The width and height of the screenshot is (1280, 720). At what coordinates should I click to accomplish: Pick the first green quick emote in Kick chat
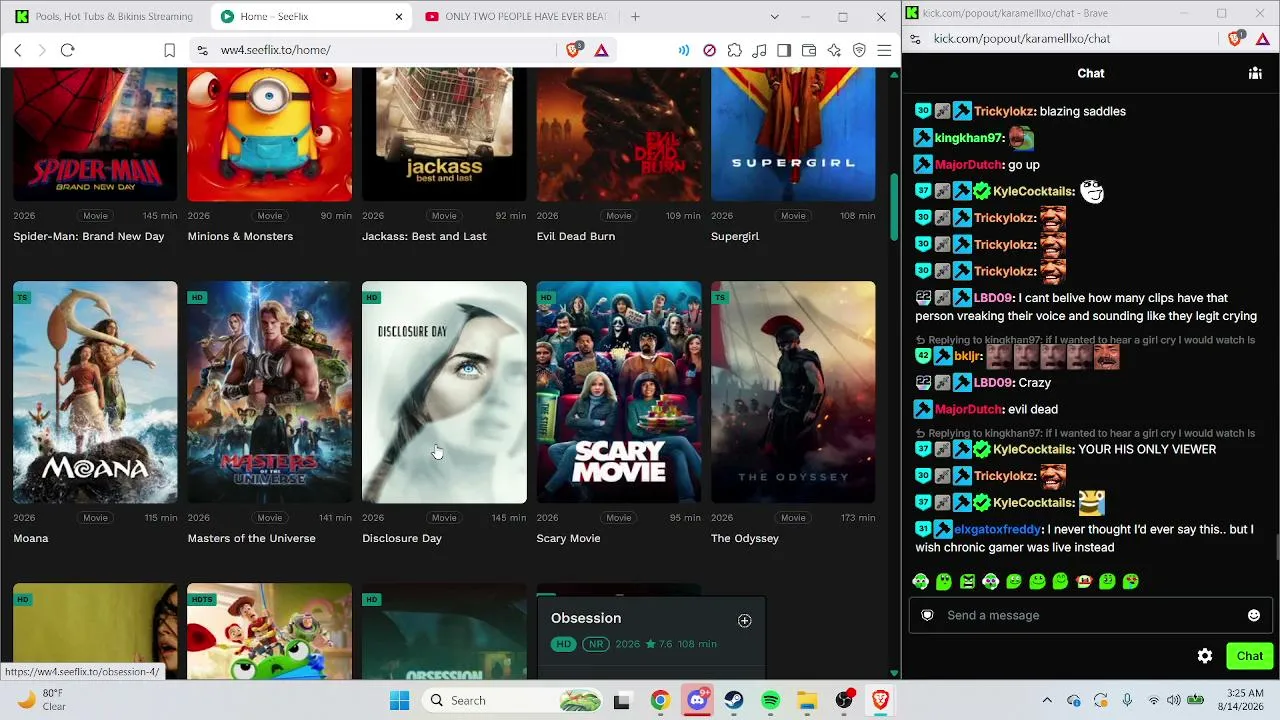coord(921,581)
